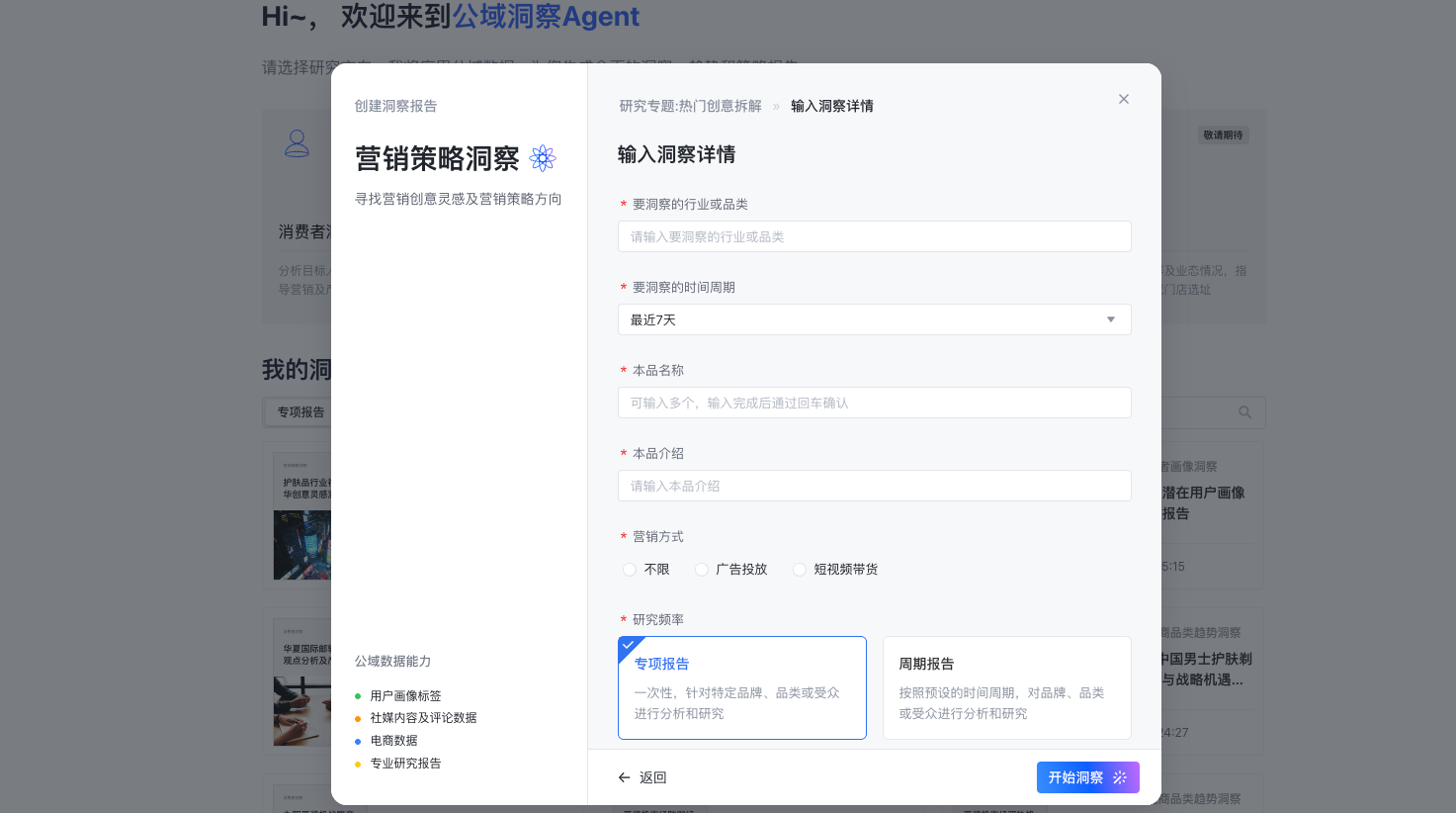The width and height of the screenshot is (1456, 813).
Task: Click the 研究频率 field label
Action: click(658, 619)
